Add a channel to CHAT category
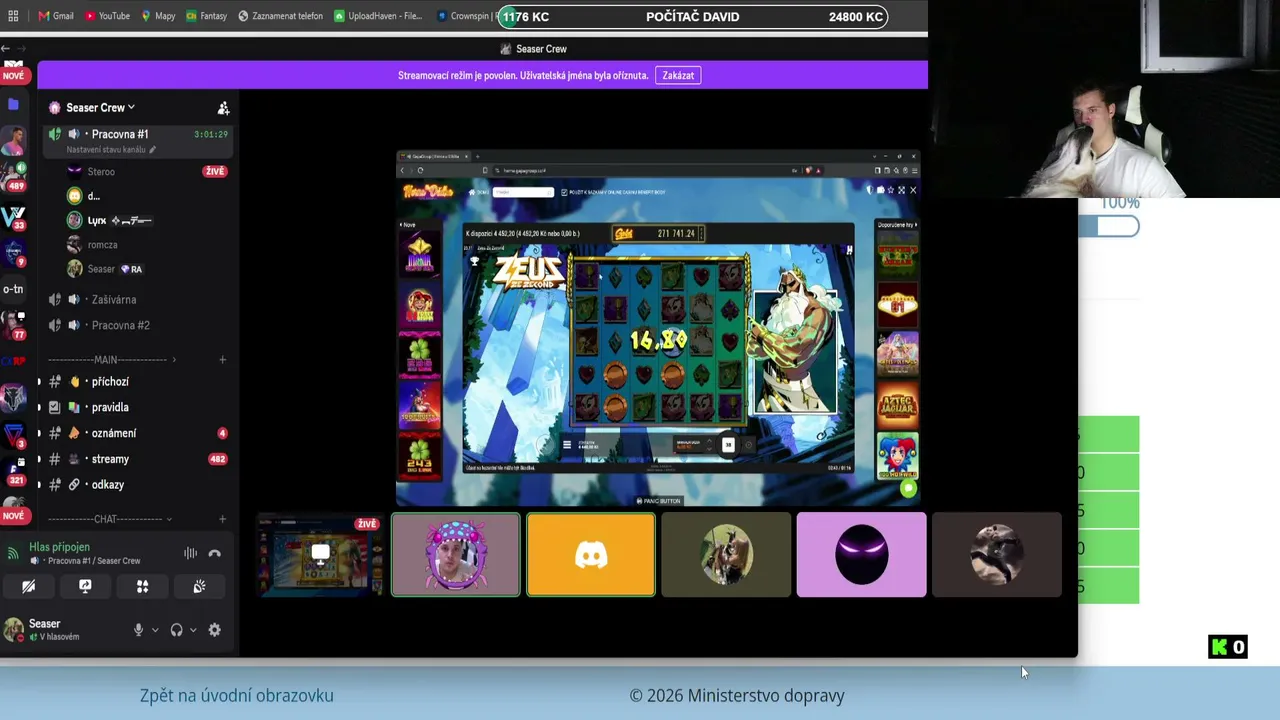This screenshot has height=720, width=1280. [x=222, y=519]
